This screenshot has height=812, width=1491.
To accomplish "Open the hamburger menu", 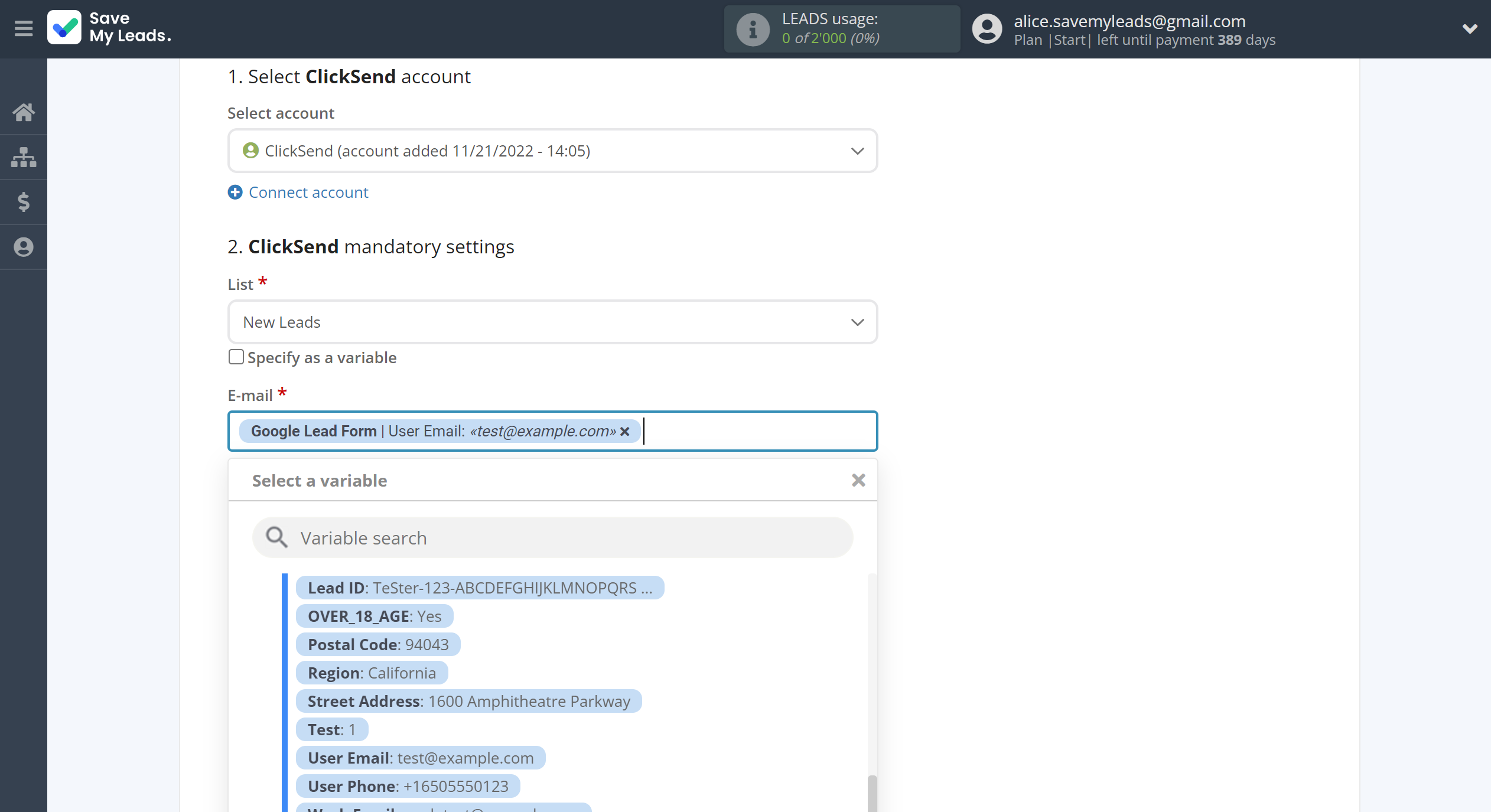I will pos(24,28).
